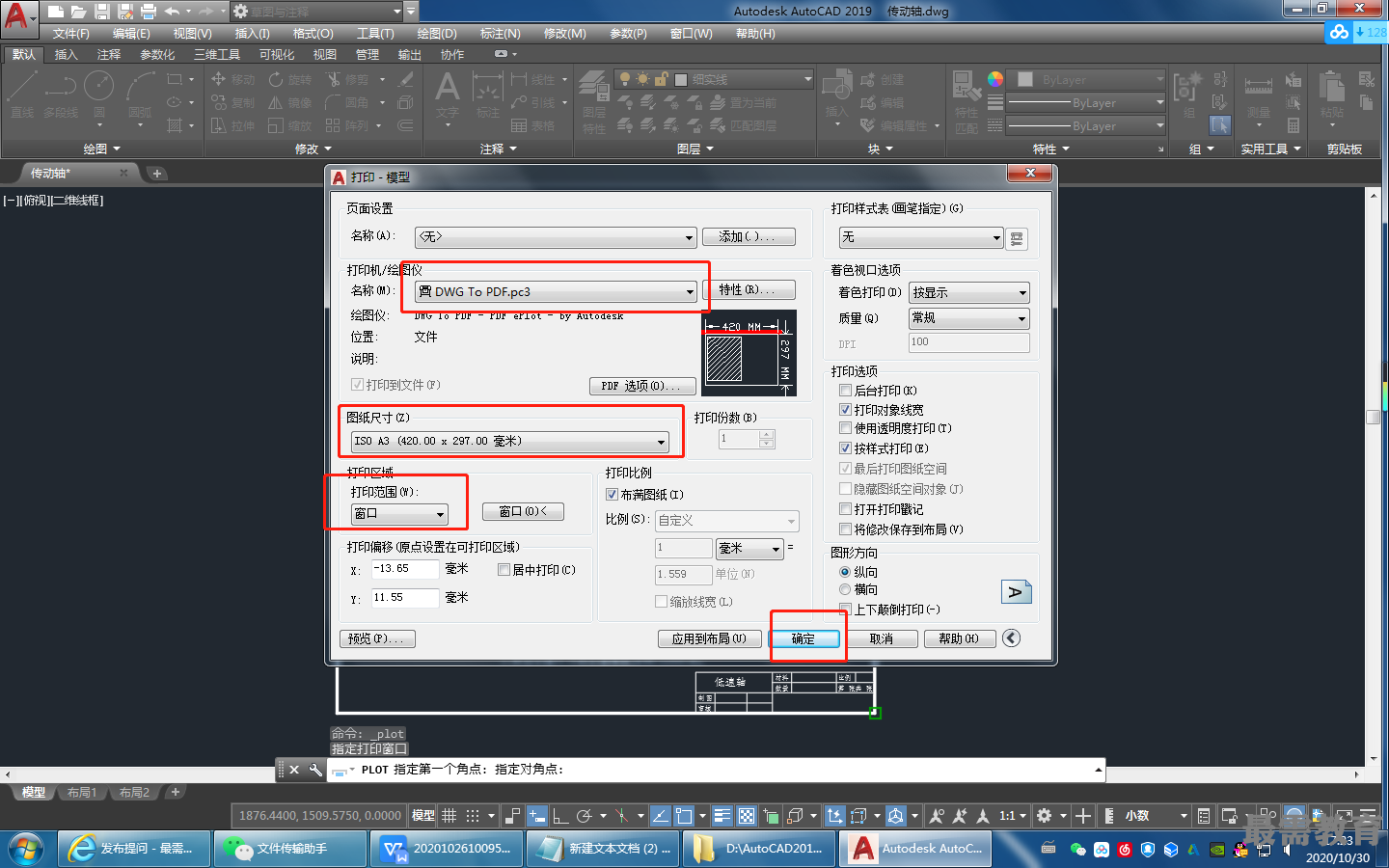
Task: Click the PDF options (PDF 选项) button
Action: tap(642, 386)
